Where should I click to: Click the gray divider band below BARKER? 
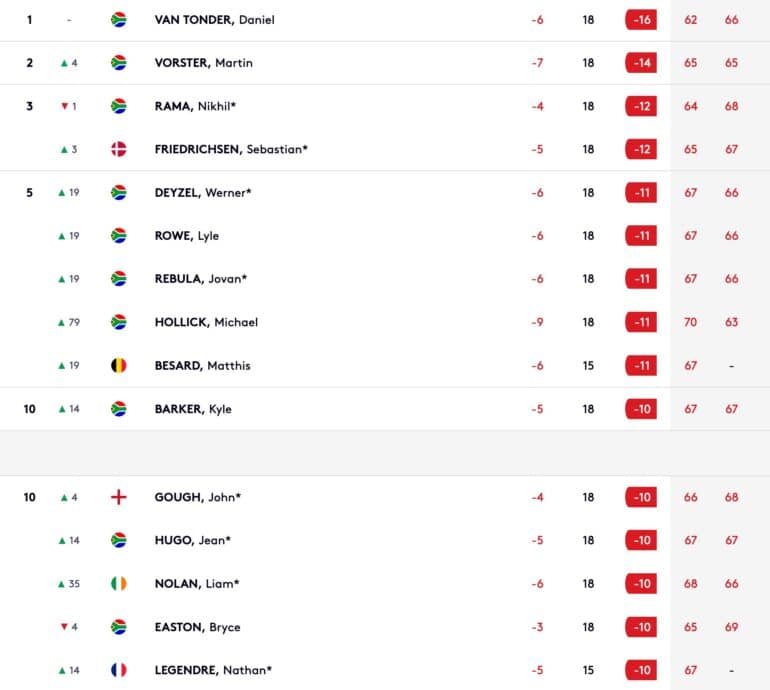[x=385, y=453]
